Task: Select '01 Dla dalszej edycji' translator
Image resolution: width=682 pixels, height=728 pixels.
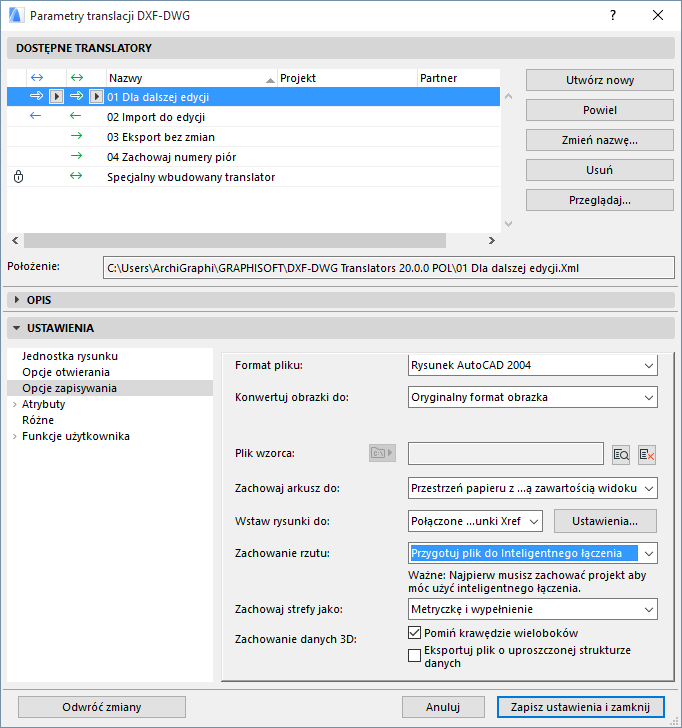Action: [x=253, y=97]
